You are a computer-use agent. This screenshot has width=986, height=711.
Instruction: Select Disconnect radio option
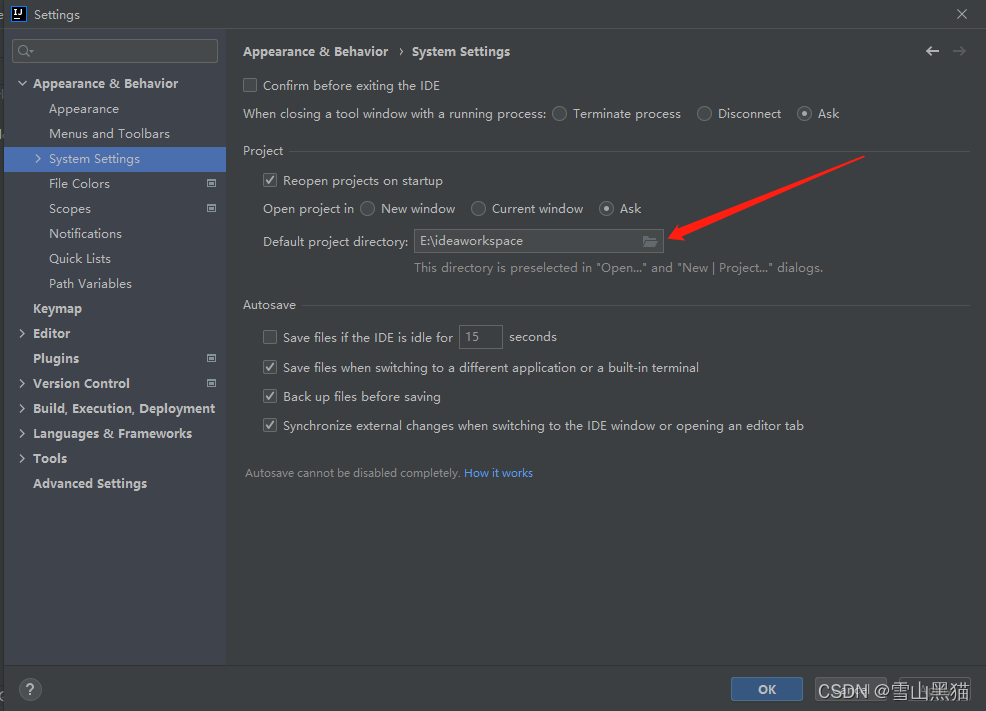point(704,114)
